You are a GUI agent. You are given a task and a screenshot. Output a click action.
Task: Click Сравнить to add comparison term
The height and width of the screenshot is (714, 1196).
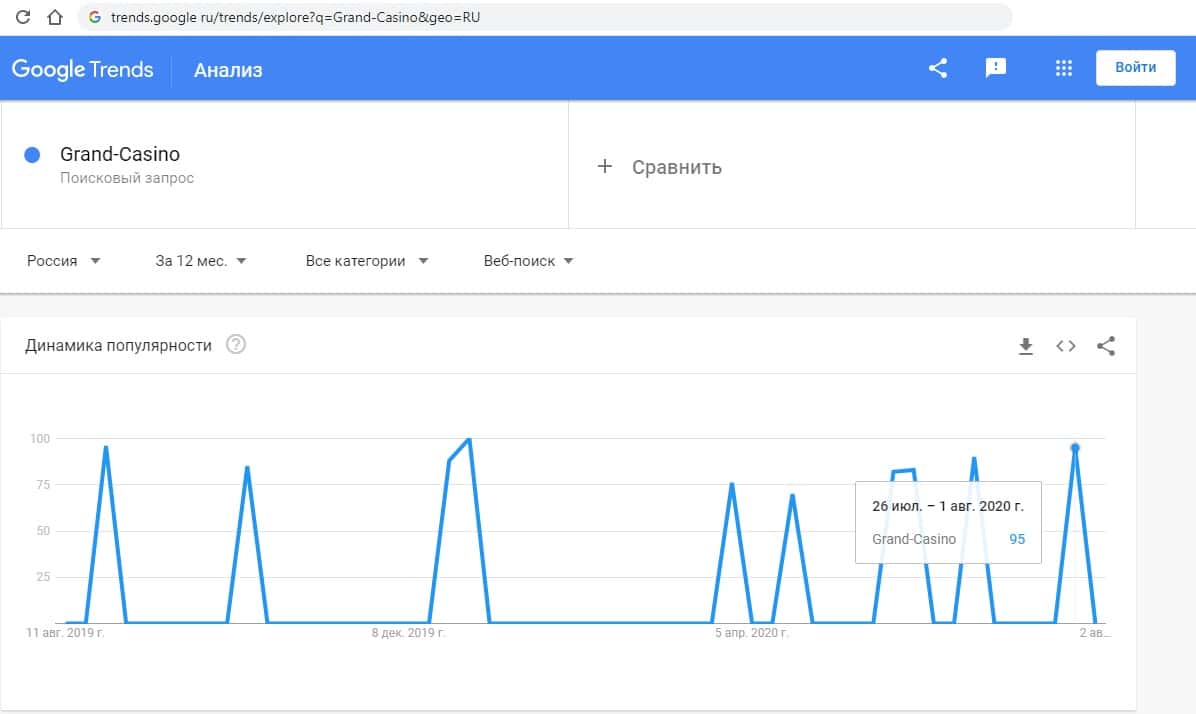pos(660,167)
